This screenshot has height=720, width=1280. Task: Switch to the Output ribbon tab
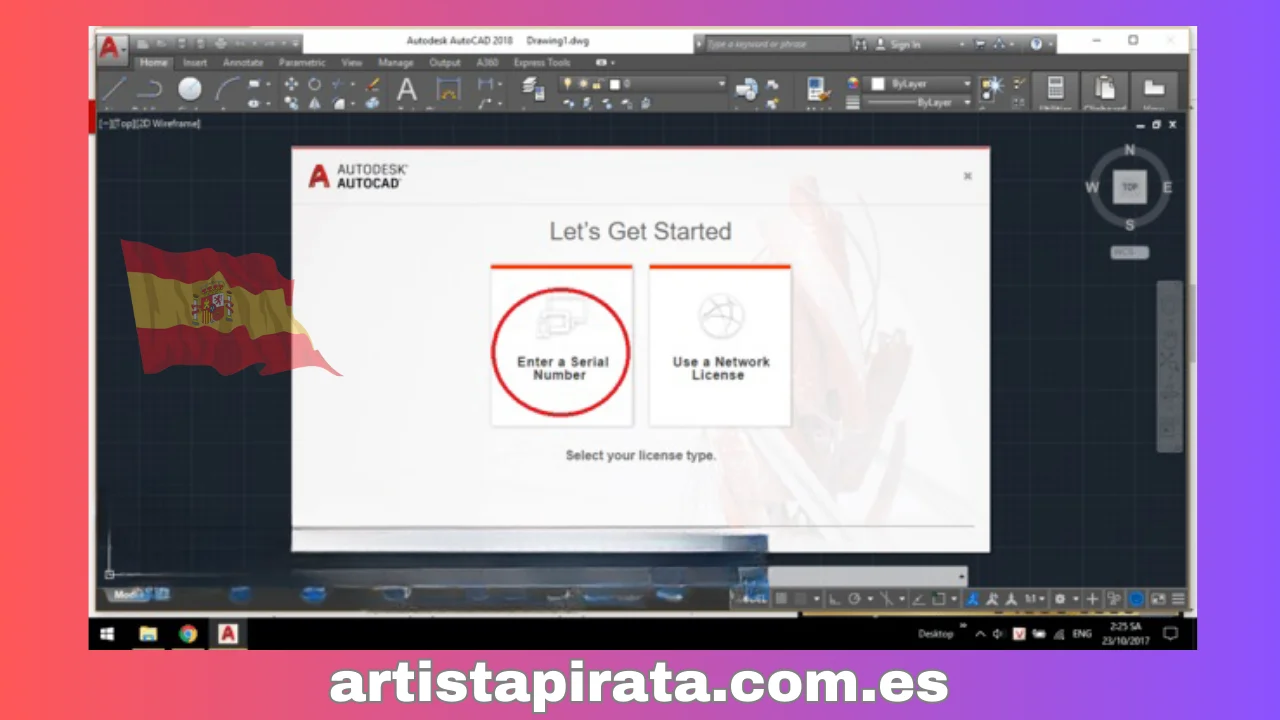(x=445, y=63)
